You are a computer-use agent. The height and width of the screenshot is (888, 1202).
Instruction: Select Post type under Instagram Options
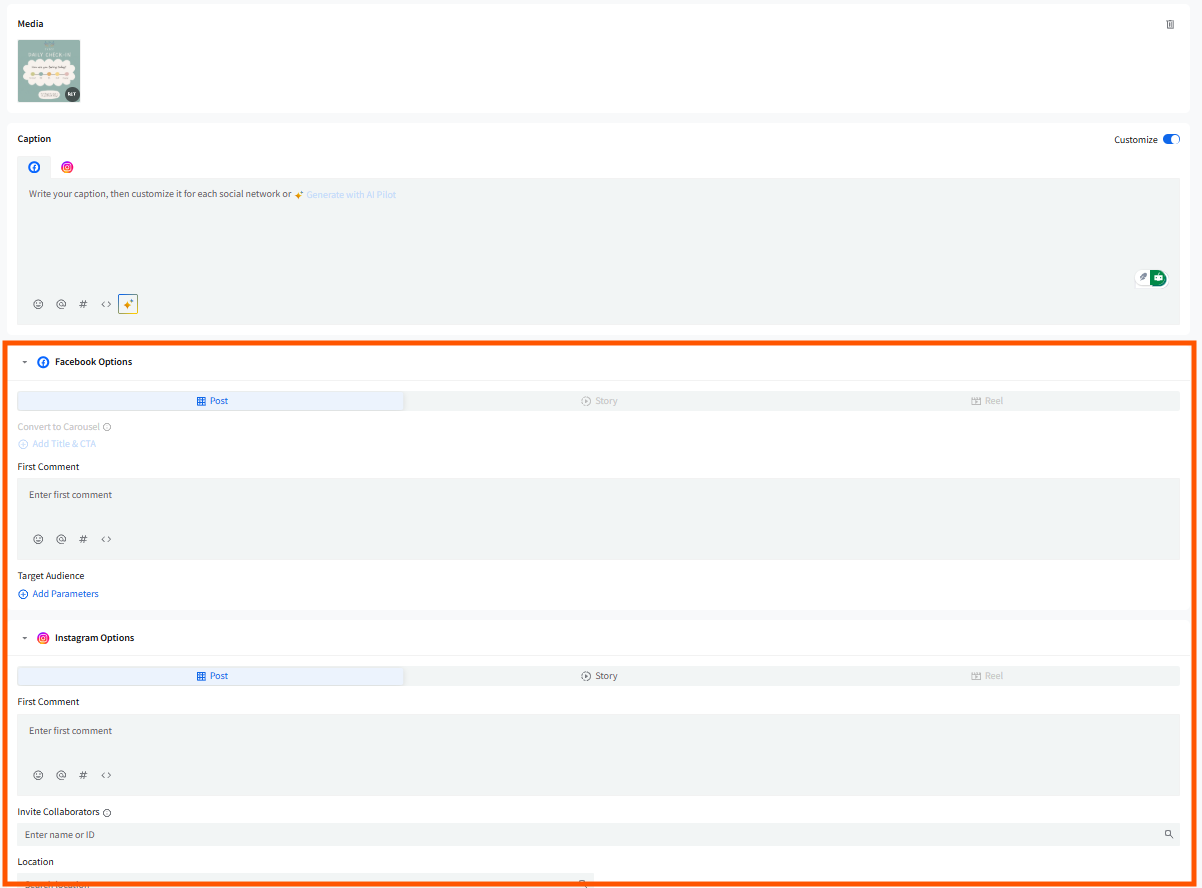click(211, 676)
